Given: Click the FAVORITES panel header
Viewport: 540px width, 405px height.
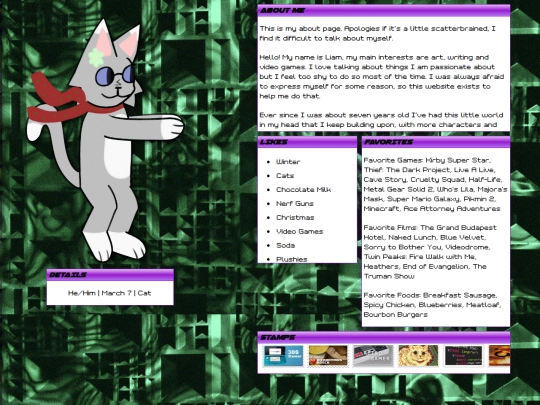Looking at the screenshot, I should coord(436,142).
